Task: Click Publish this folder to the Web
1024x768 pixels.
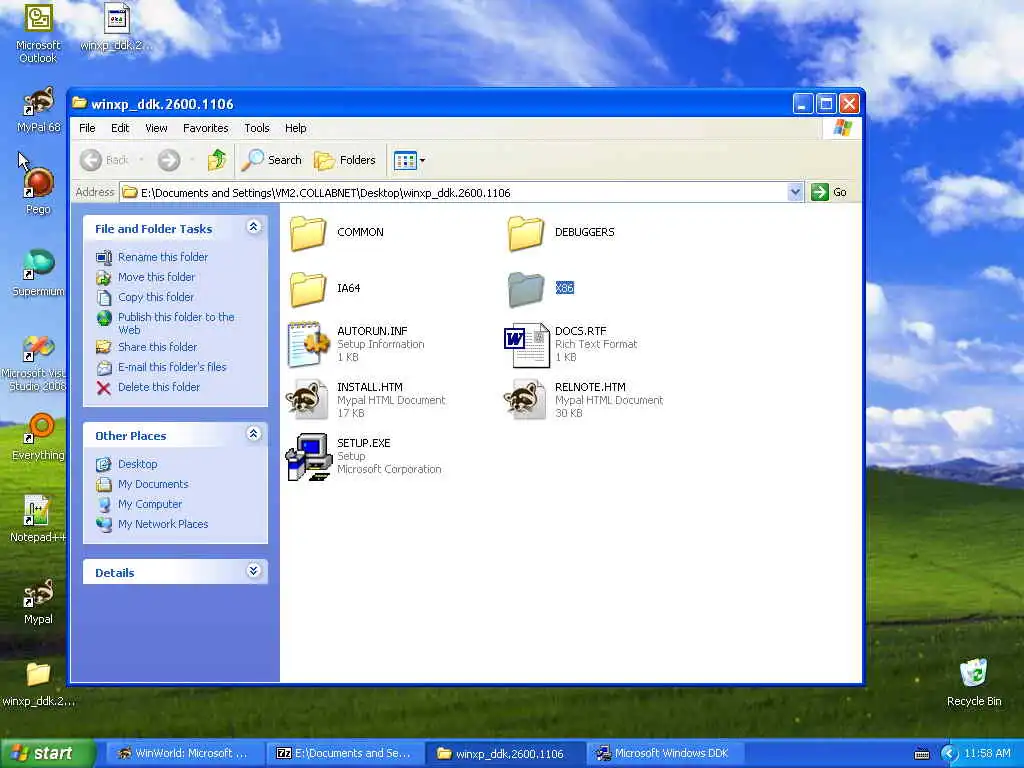Action: pos(176,323)
